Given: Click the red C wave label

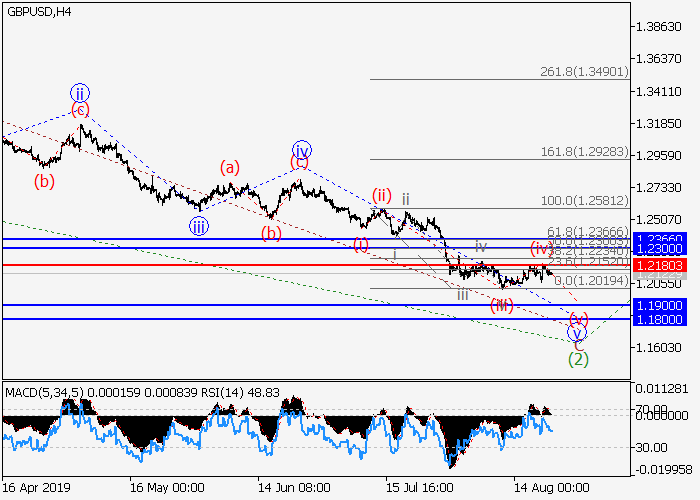Looking at the screenshot, I should [577, 346].
